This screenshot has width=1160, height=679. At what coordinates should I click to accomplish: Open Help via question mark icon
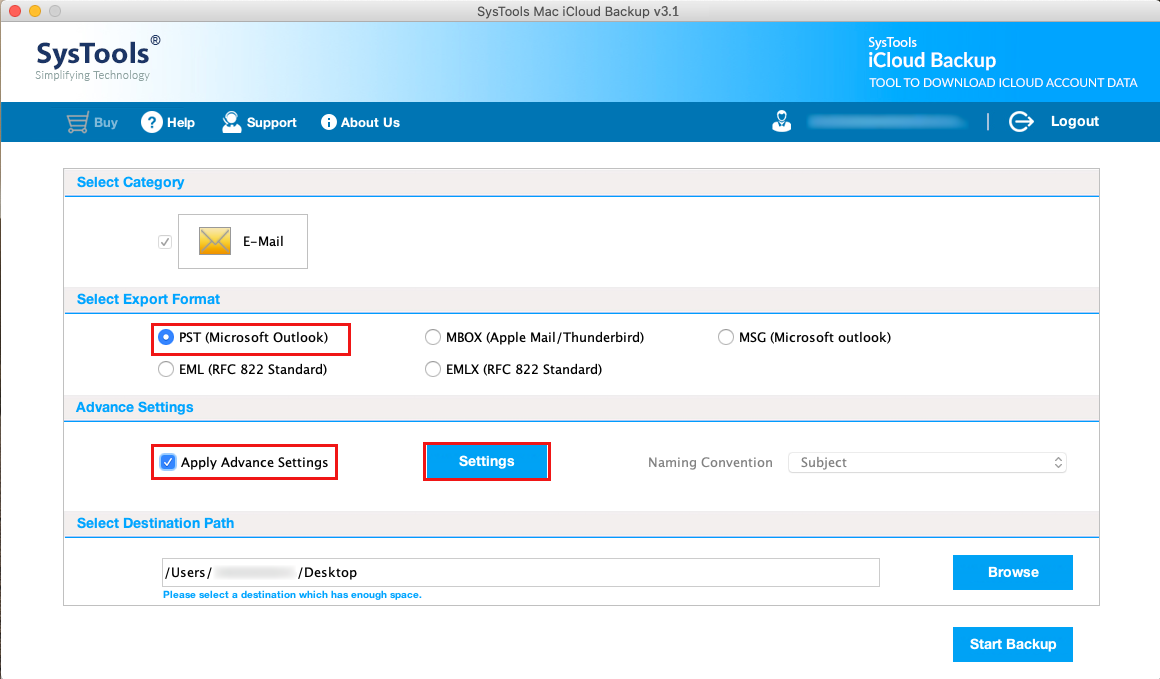click(x=152, y=123)
